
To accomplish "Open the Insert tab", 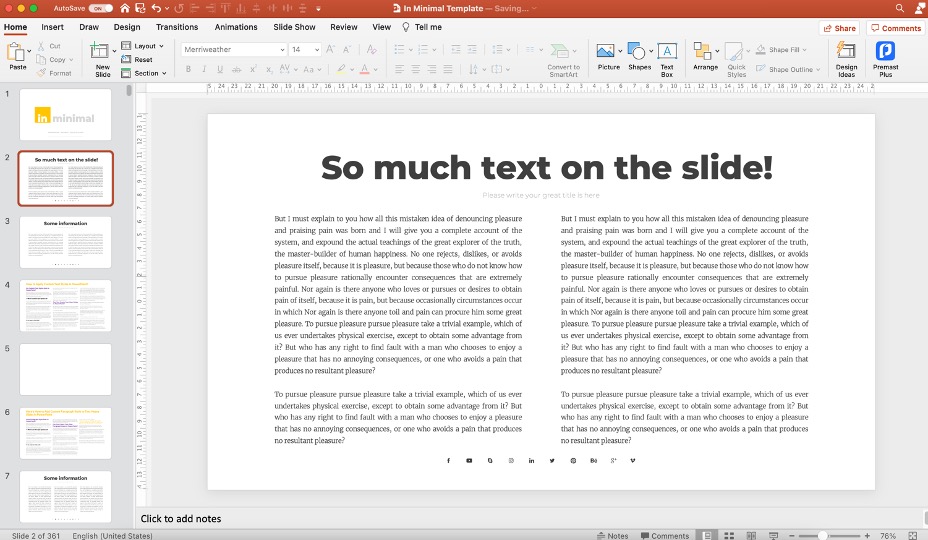I will point(52,27).
